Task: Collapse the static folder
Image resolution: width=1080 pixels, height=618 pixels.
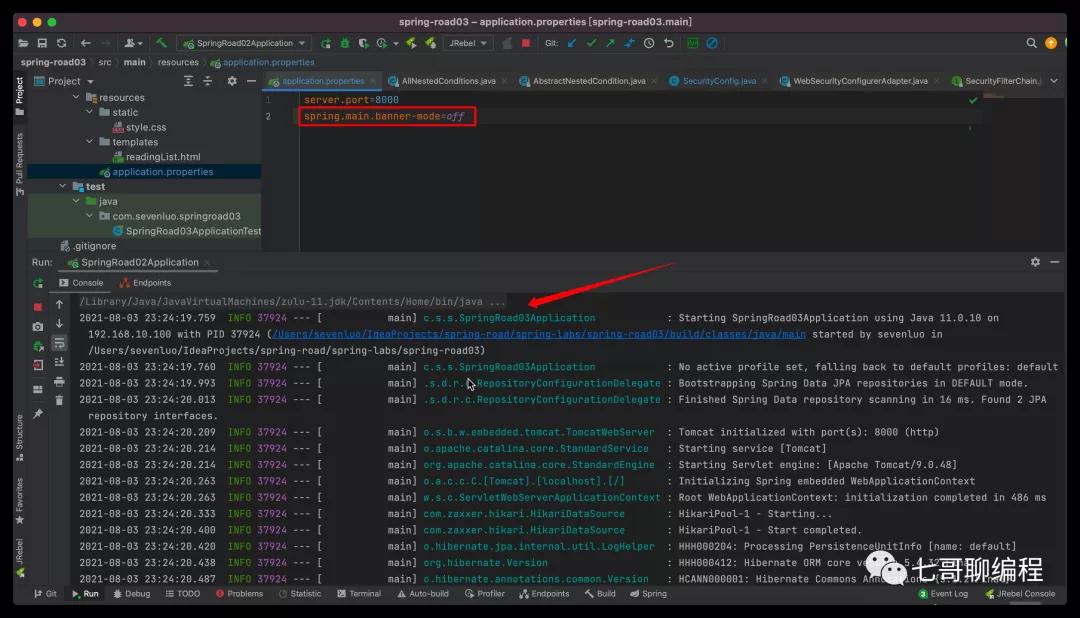Action: tap(90, 112)
